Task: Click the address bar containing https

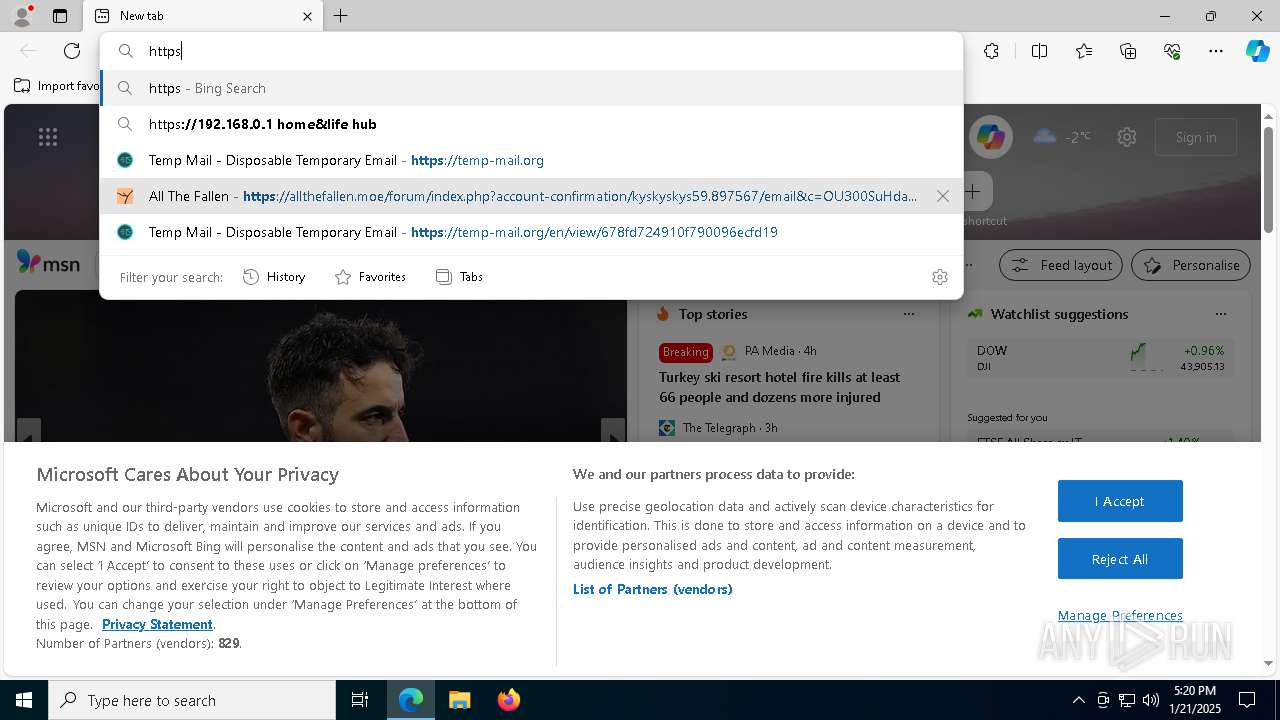Action: [x=531, y=51]
